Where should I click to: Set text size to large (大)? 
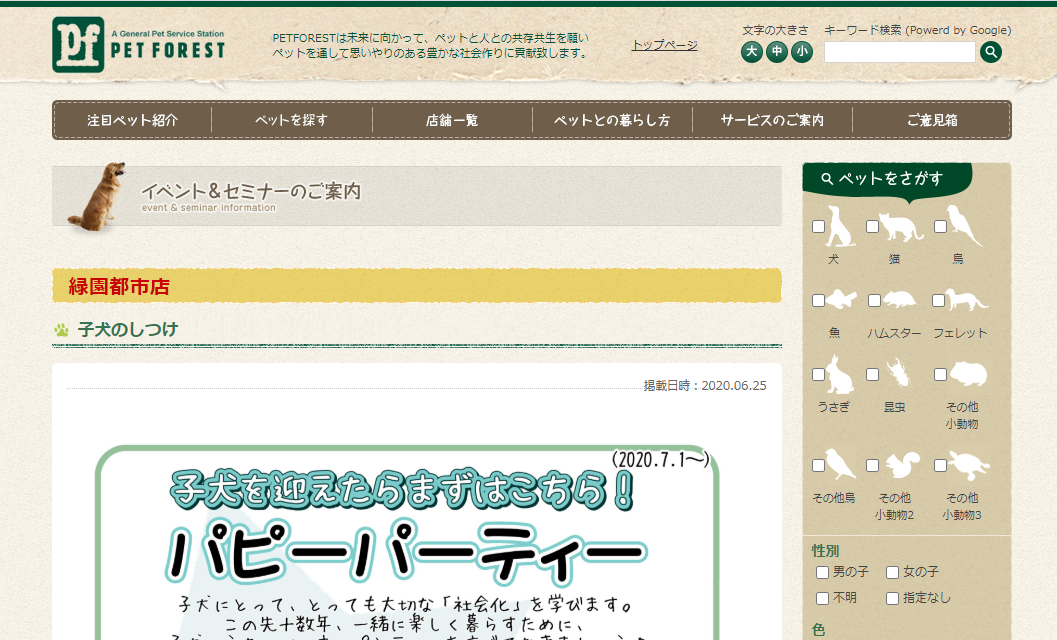tap(752, 52)
